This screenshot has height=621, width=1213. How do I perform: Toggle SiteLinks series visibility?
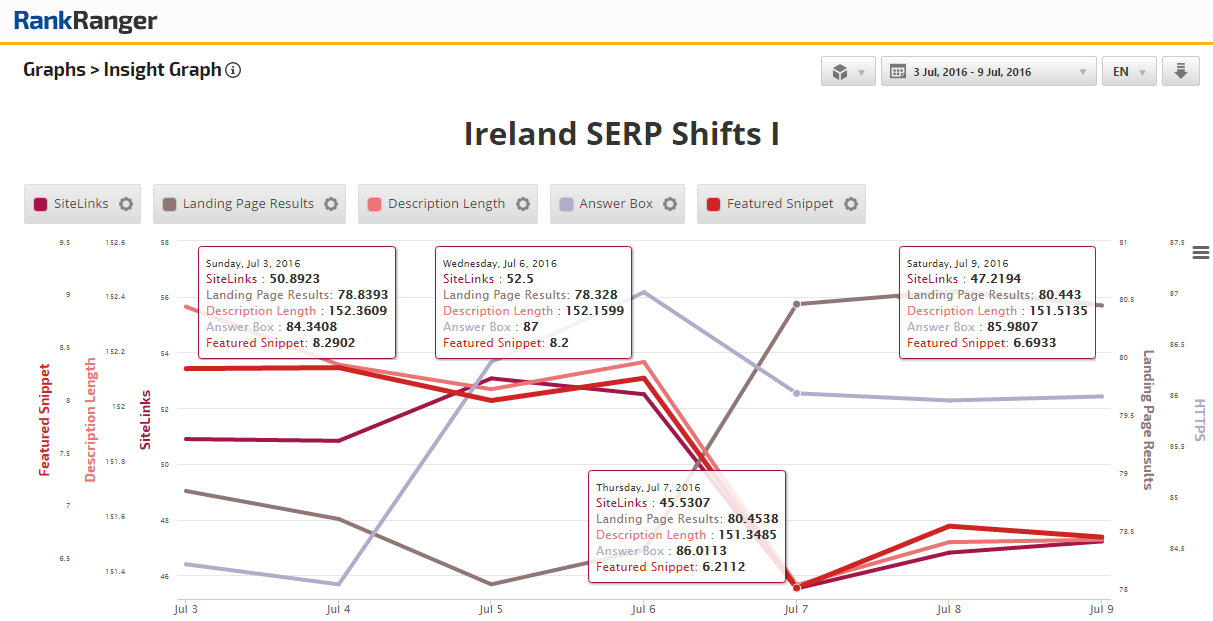pos(80,204)
